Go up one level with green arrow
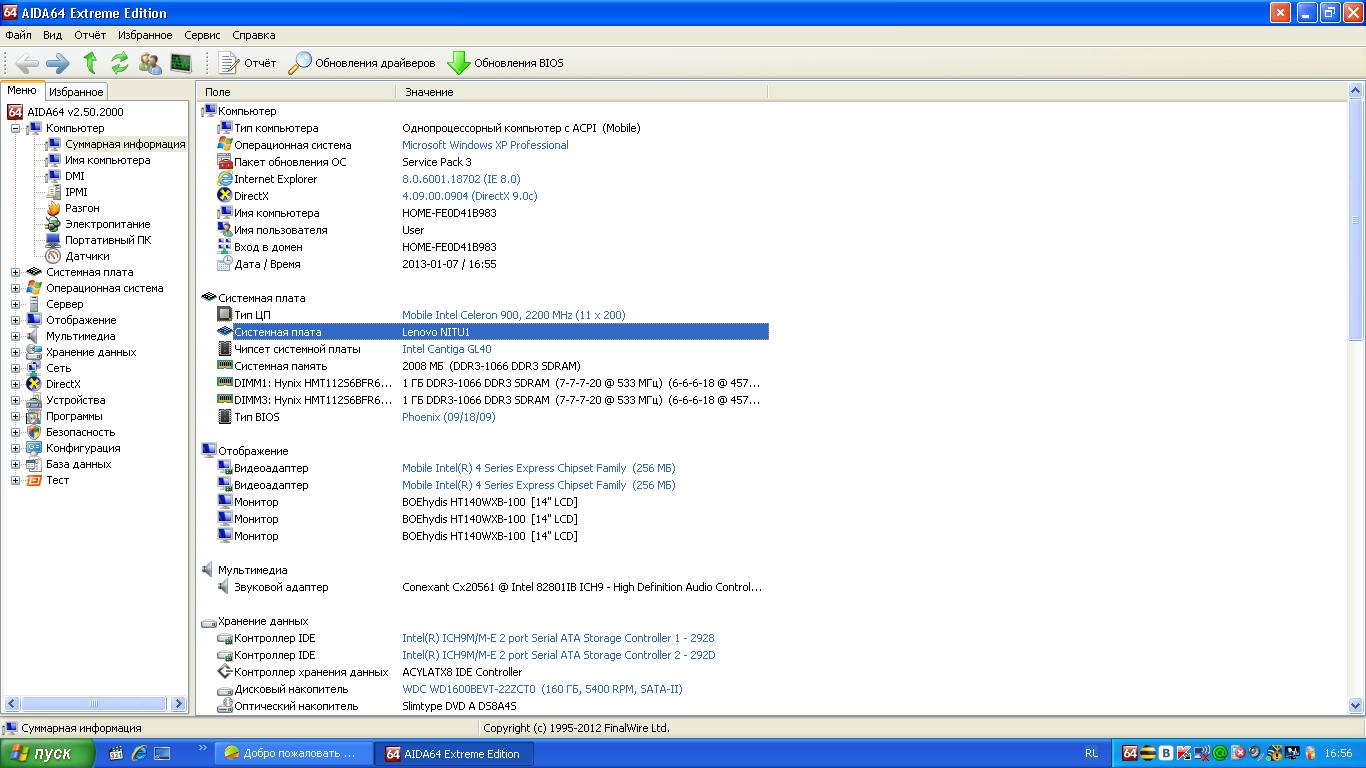 click(90, 63)
